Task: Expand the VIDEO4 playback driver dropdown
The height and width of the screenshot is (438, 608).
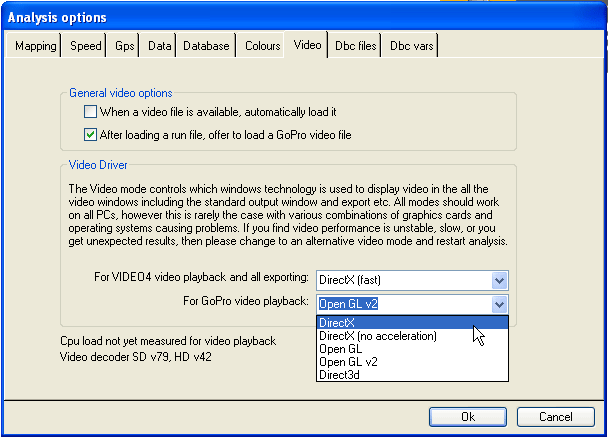Action: [x=500, y=281]
